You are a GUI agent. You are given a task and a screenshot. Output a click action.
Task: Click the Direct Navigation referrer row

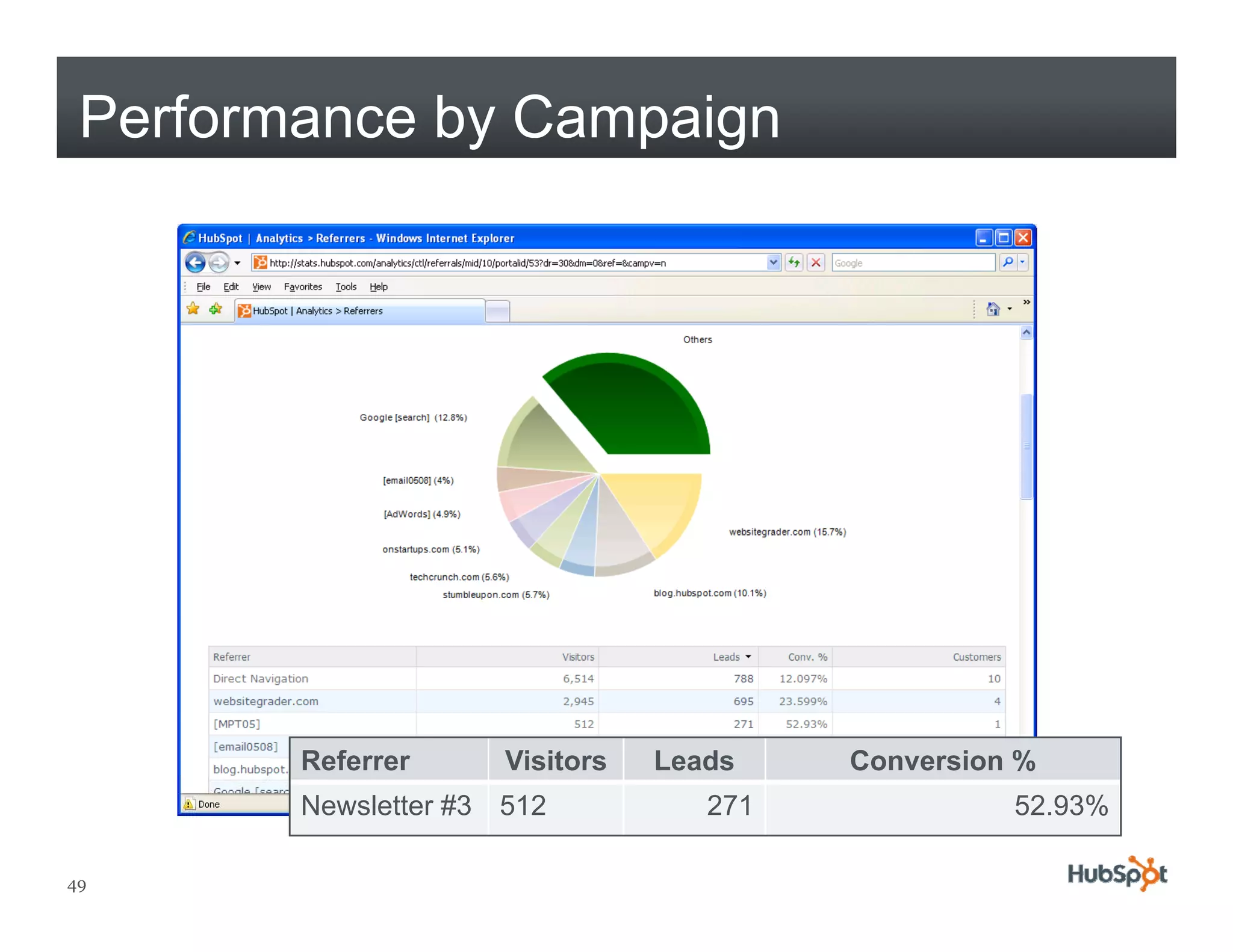click(x=607, y=679)
